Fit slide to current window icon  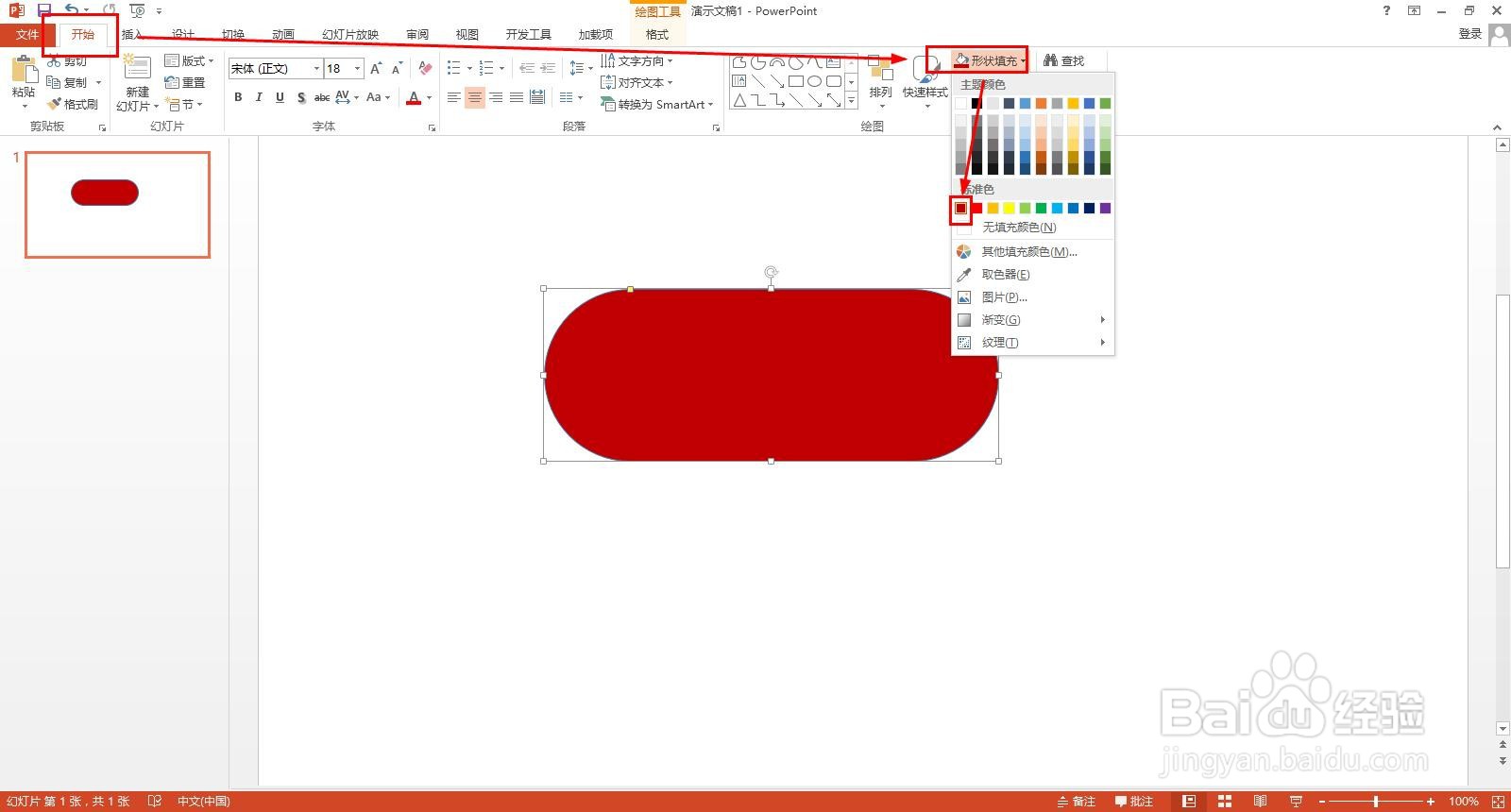(x=1498, y=801)
